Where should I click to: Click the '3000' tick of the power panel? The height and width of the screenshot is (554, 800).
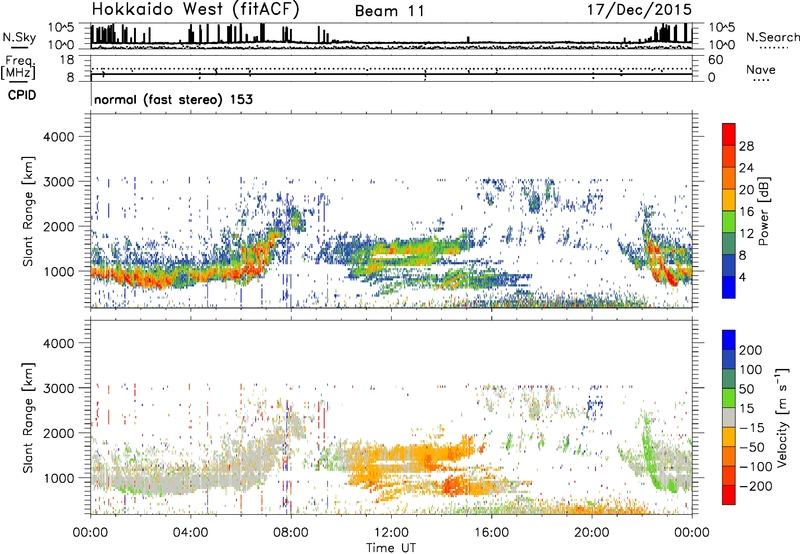point(59,182)
